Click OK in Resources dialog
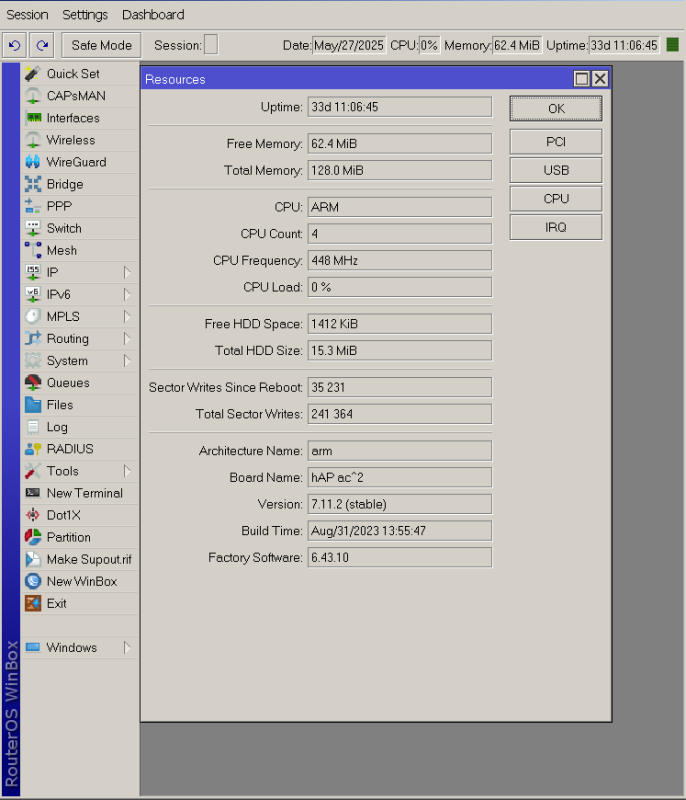This screenshot has height=800, width=686. pos(556,109)
